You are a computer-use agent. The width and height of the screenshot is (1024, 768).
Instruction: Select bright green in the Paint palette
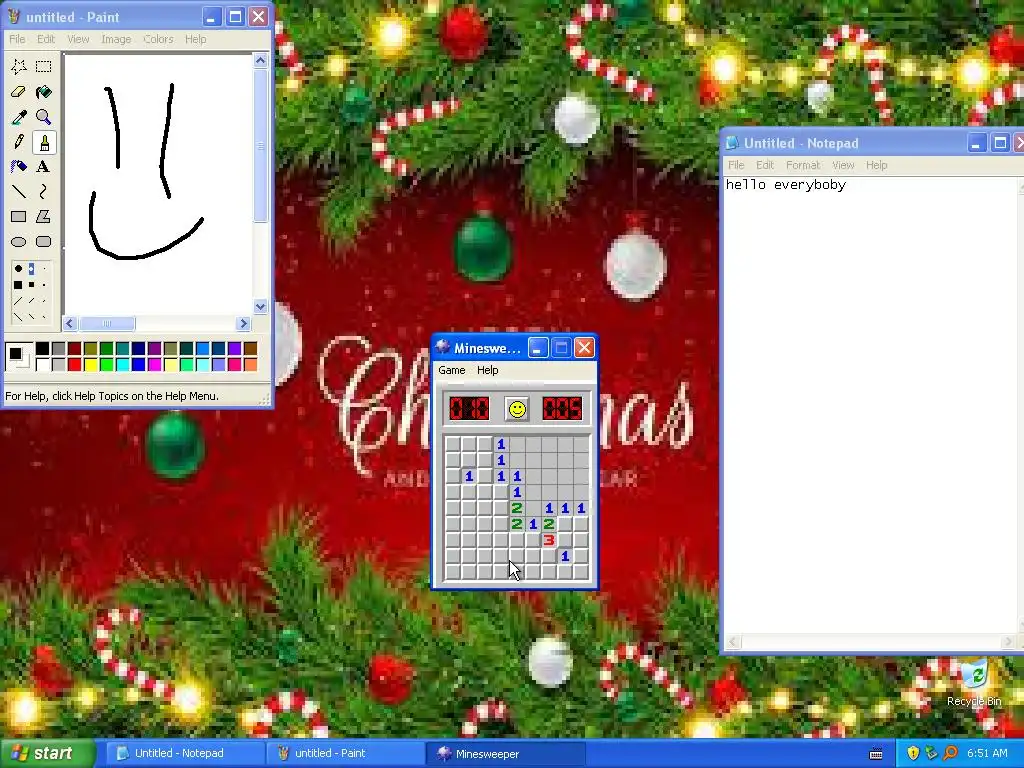point(106,364)
